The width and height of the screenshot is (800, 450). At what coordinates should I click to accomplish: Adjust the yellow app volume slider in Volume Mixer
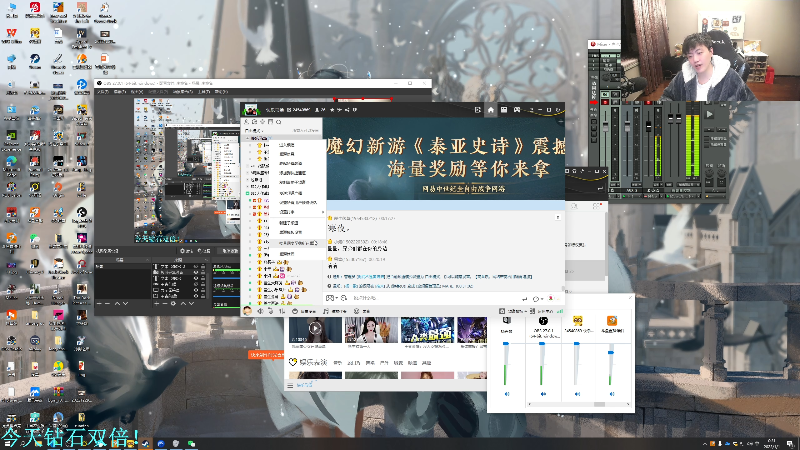pos(577,344)
